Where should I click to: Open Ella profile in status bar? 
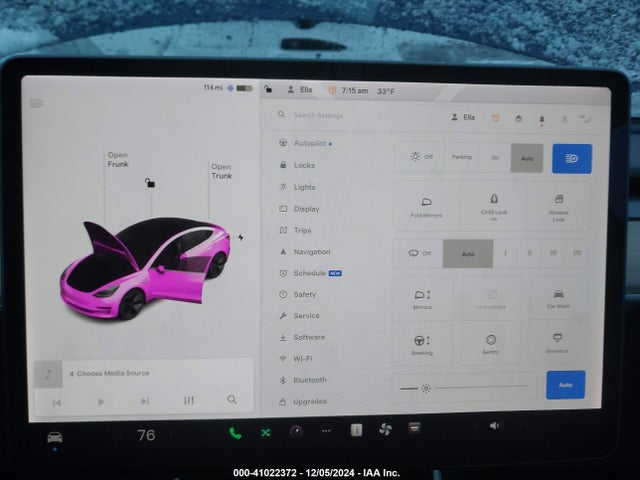(x=300, y=89)
